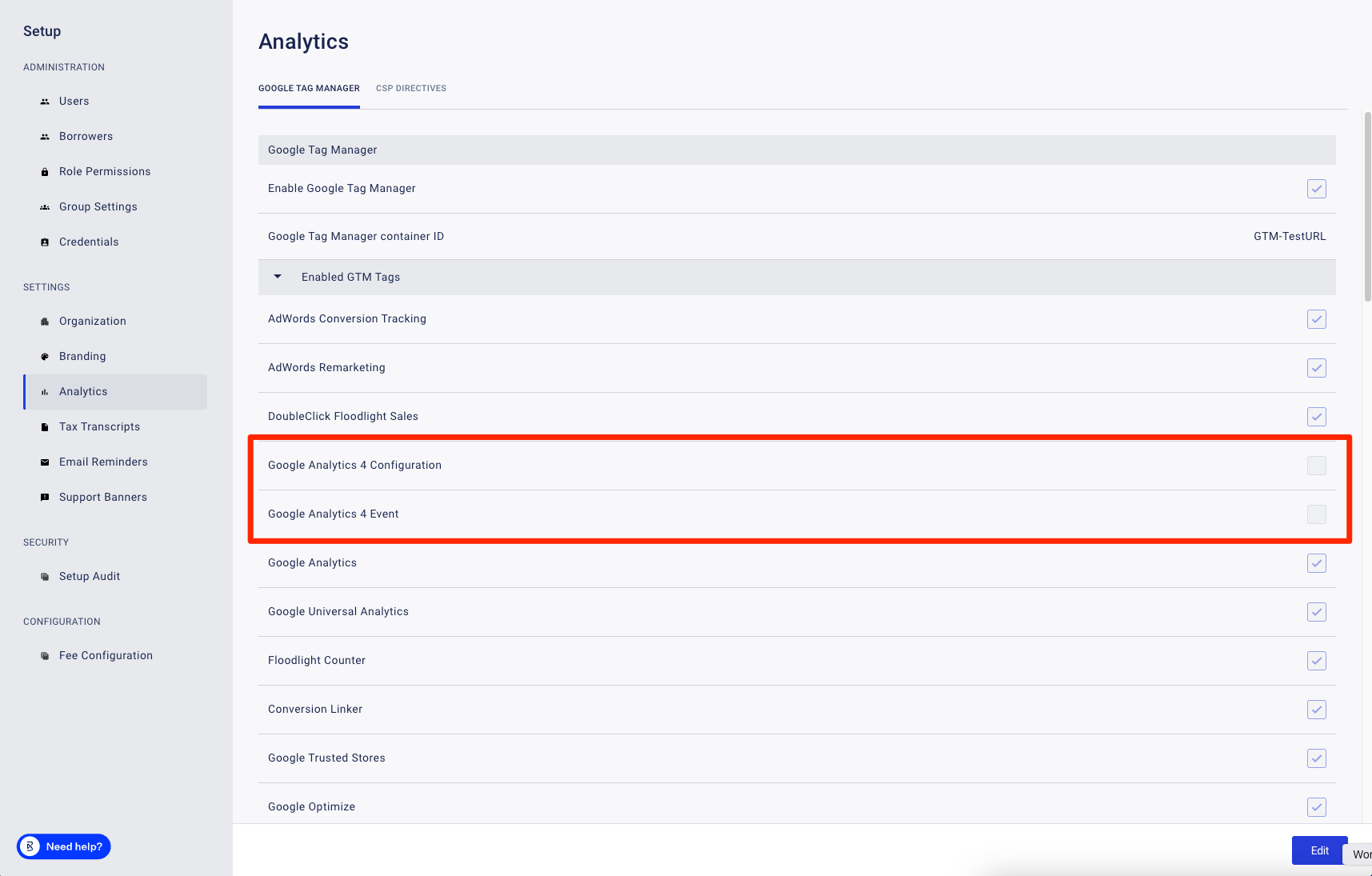
Task: Click the Edit button
Action: point(1319,850)
